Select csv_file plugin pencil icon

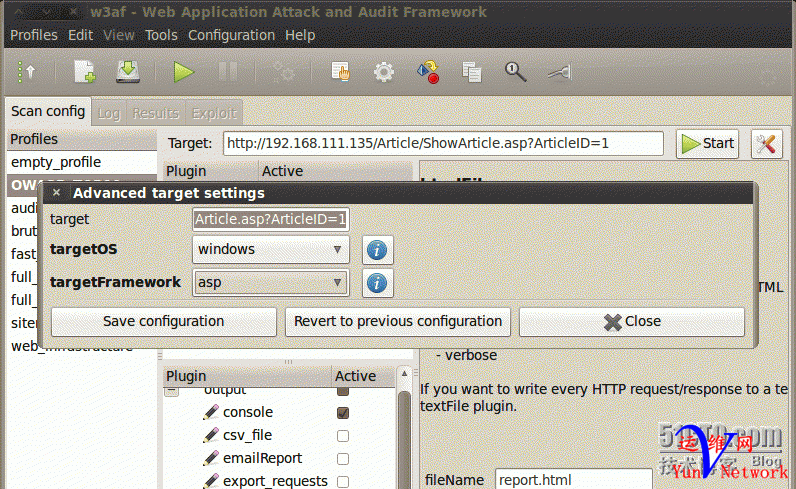211,435
